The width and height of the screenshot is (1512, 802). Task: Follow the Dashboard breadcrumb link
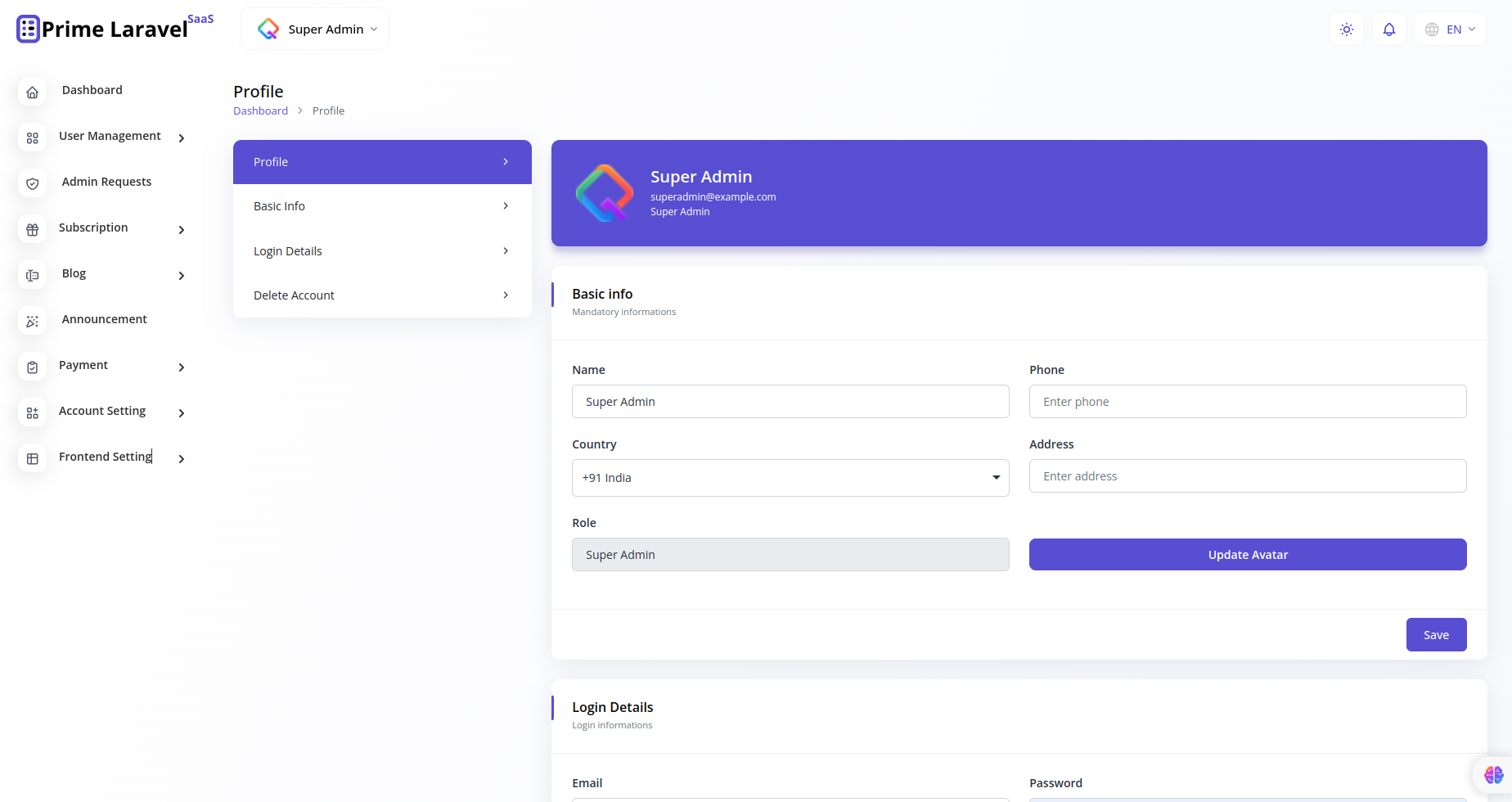point(260,110)
